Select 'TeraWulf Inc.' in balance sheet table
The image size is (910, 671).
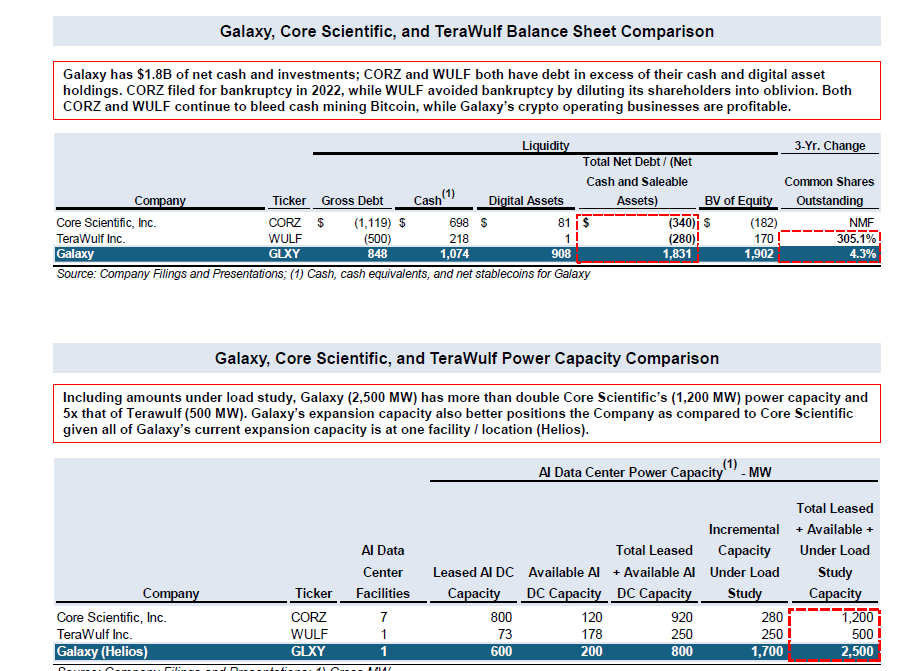click(91, 239)
